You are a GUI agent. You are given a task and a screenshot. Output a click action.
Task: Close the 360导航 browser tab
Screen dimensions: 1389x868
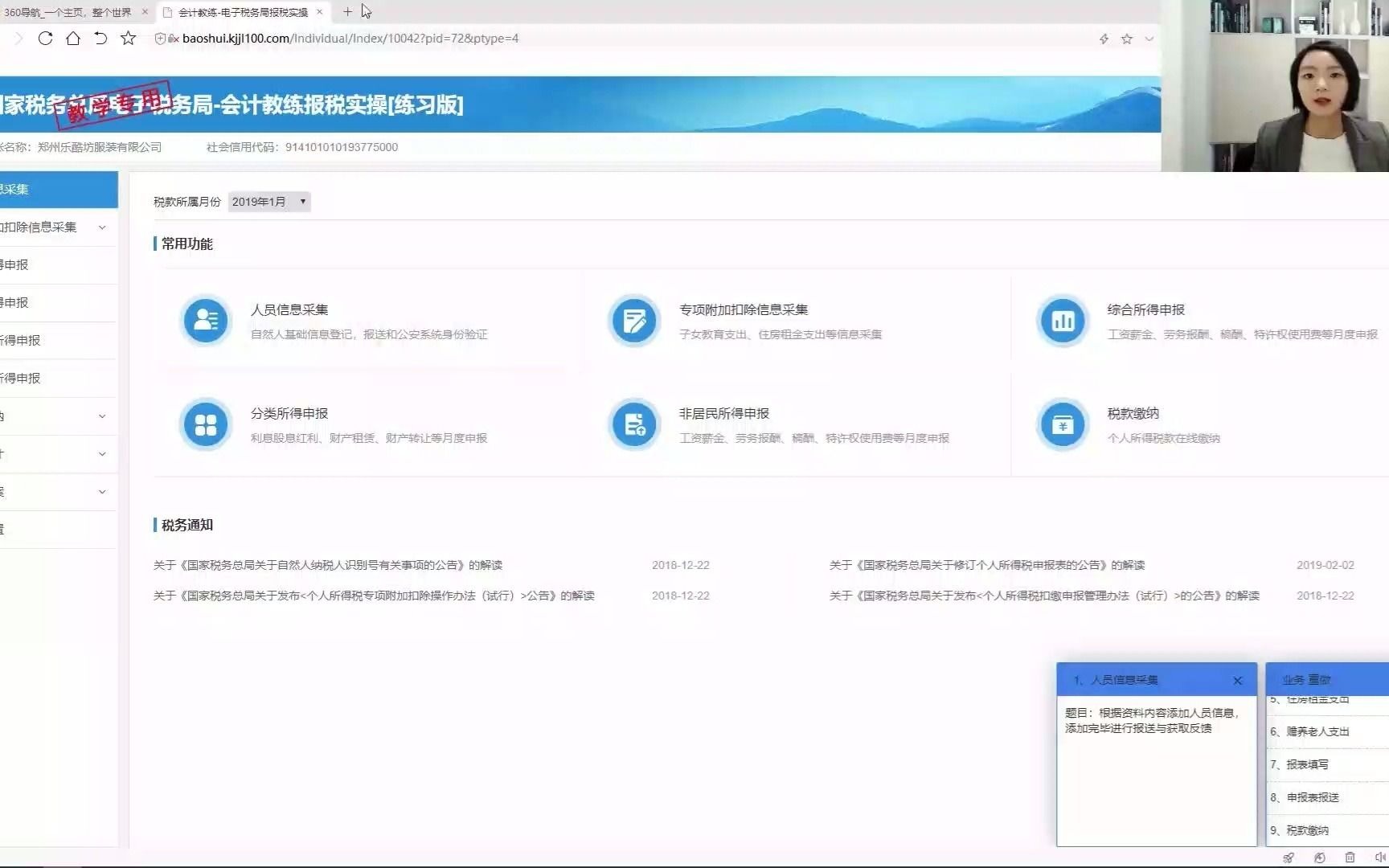[x=145, y=12]
